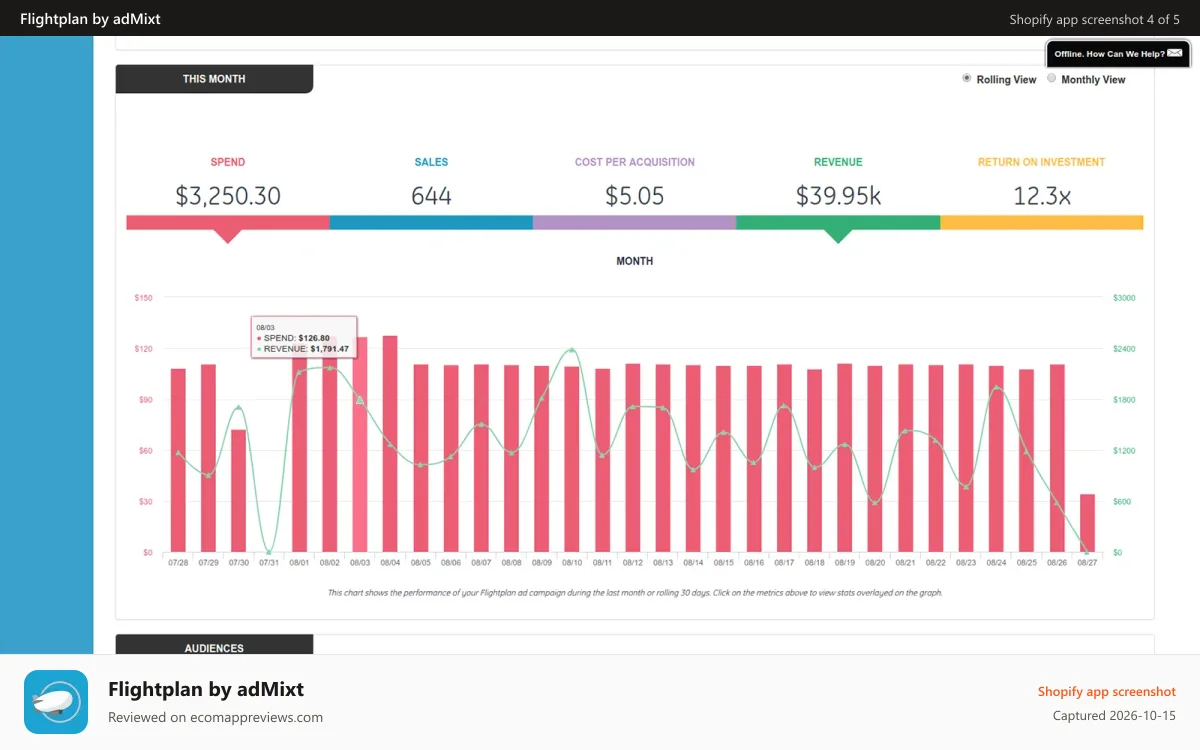1200x750 pixels.
Task: Click the MONTH chart title
Action: 635,261
